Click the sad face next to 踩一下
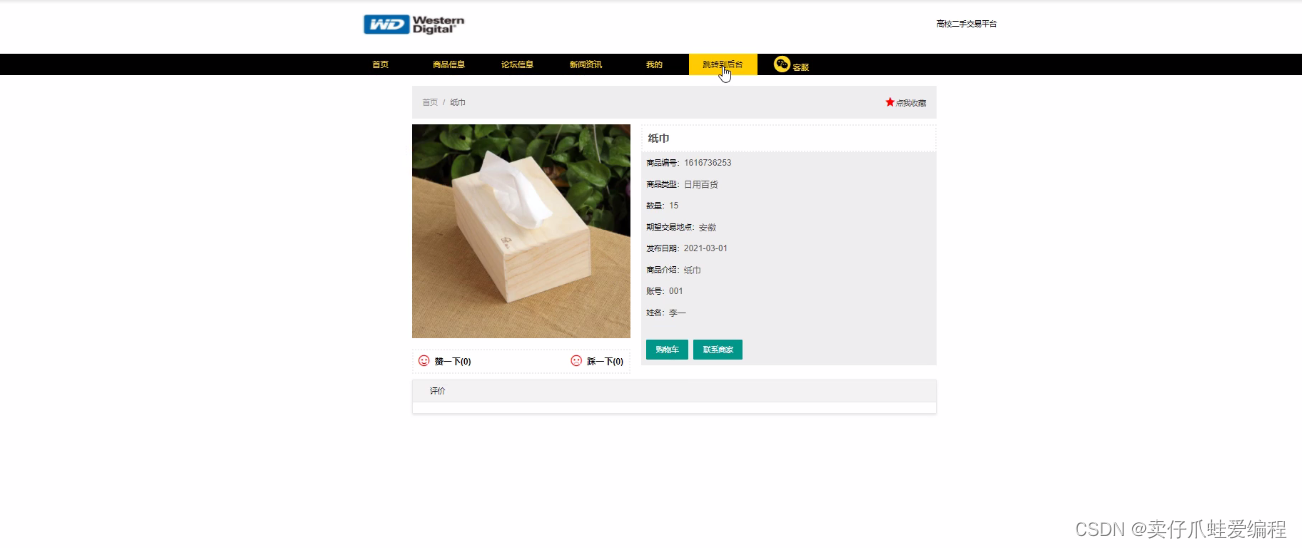 tap(576, 361)
